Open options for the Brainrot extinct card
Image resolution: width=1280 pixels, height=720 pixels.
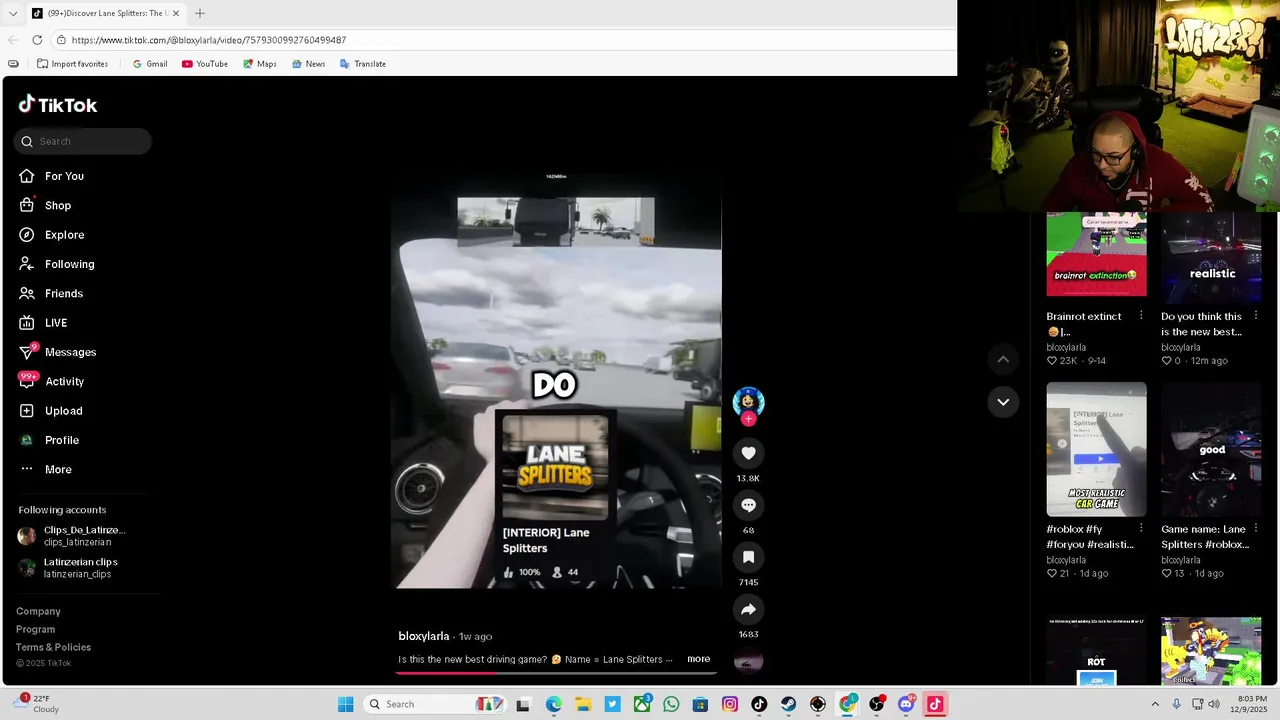click(1141, 316)
